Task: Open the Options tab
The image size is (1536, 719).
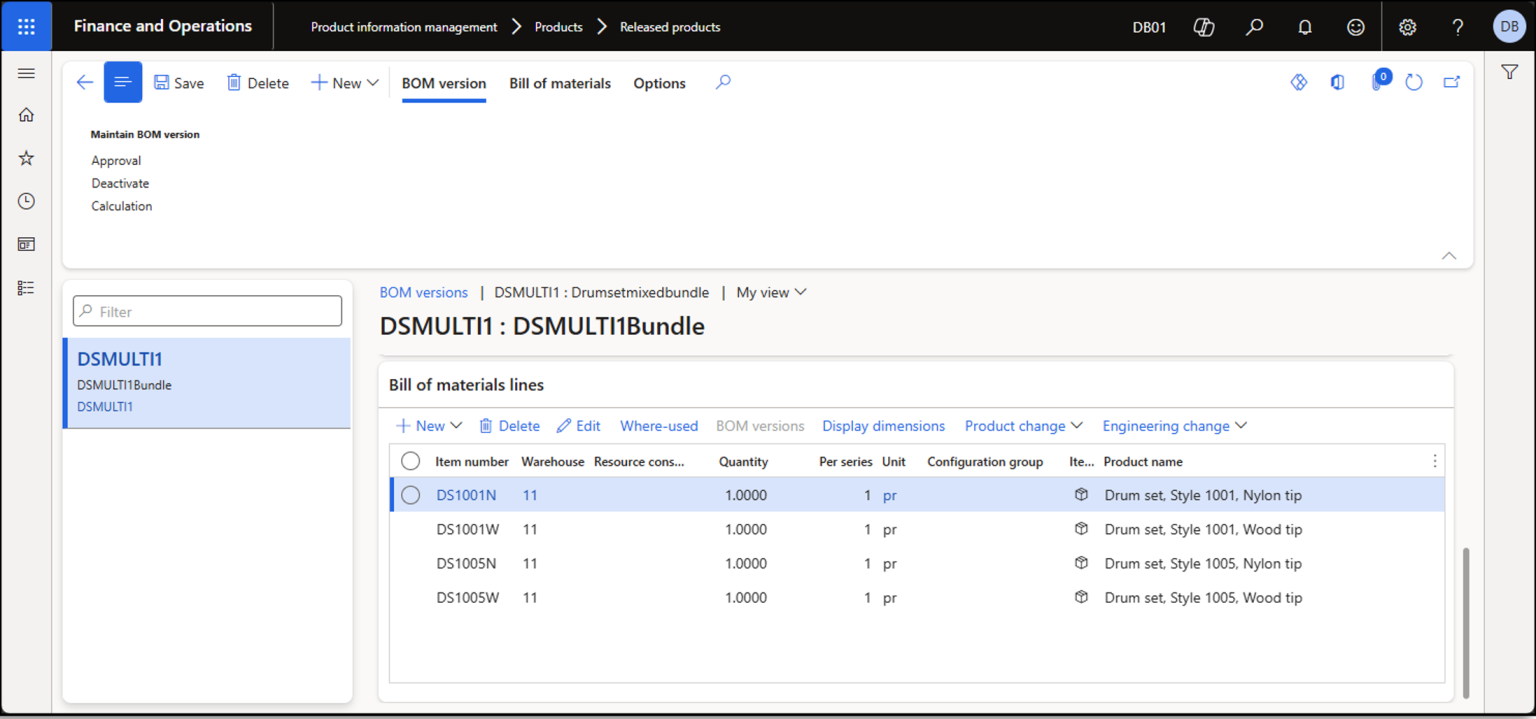Action: point(659,83)
